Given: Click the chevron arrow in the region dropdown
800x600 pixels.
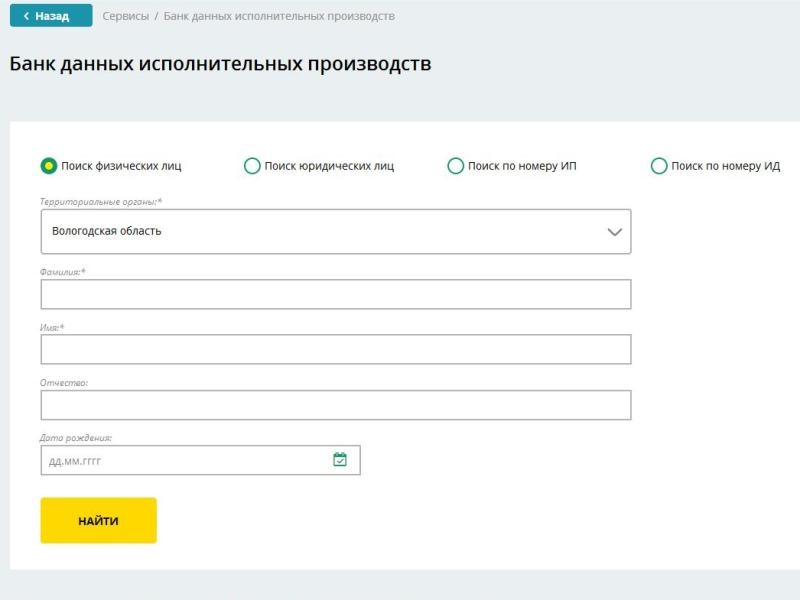Looking at the screenshot, I should click(x=614, y=232).
